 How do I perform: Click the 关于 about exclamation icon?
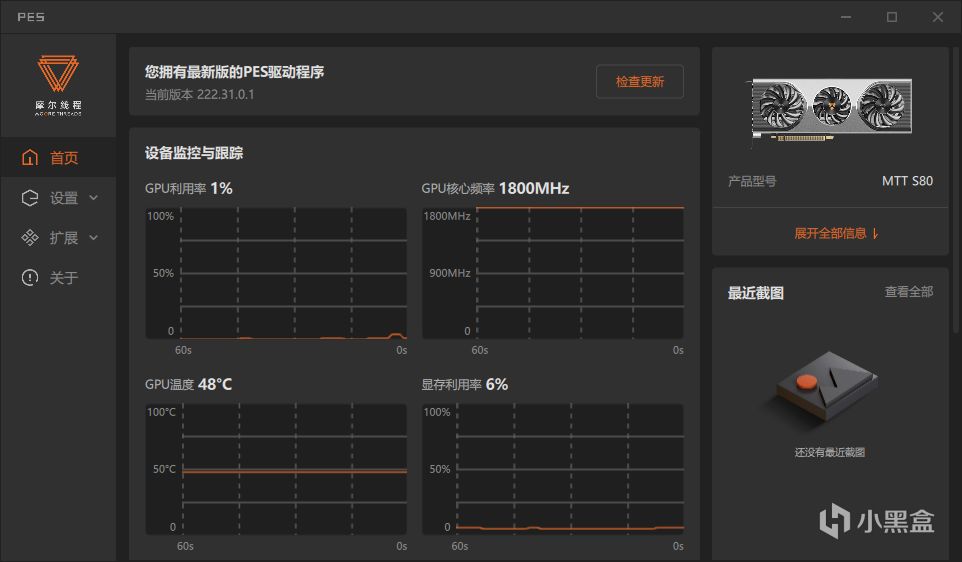[x=29, y=277]
